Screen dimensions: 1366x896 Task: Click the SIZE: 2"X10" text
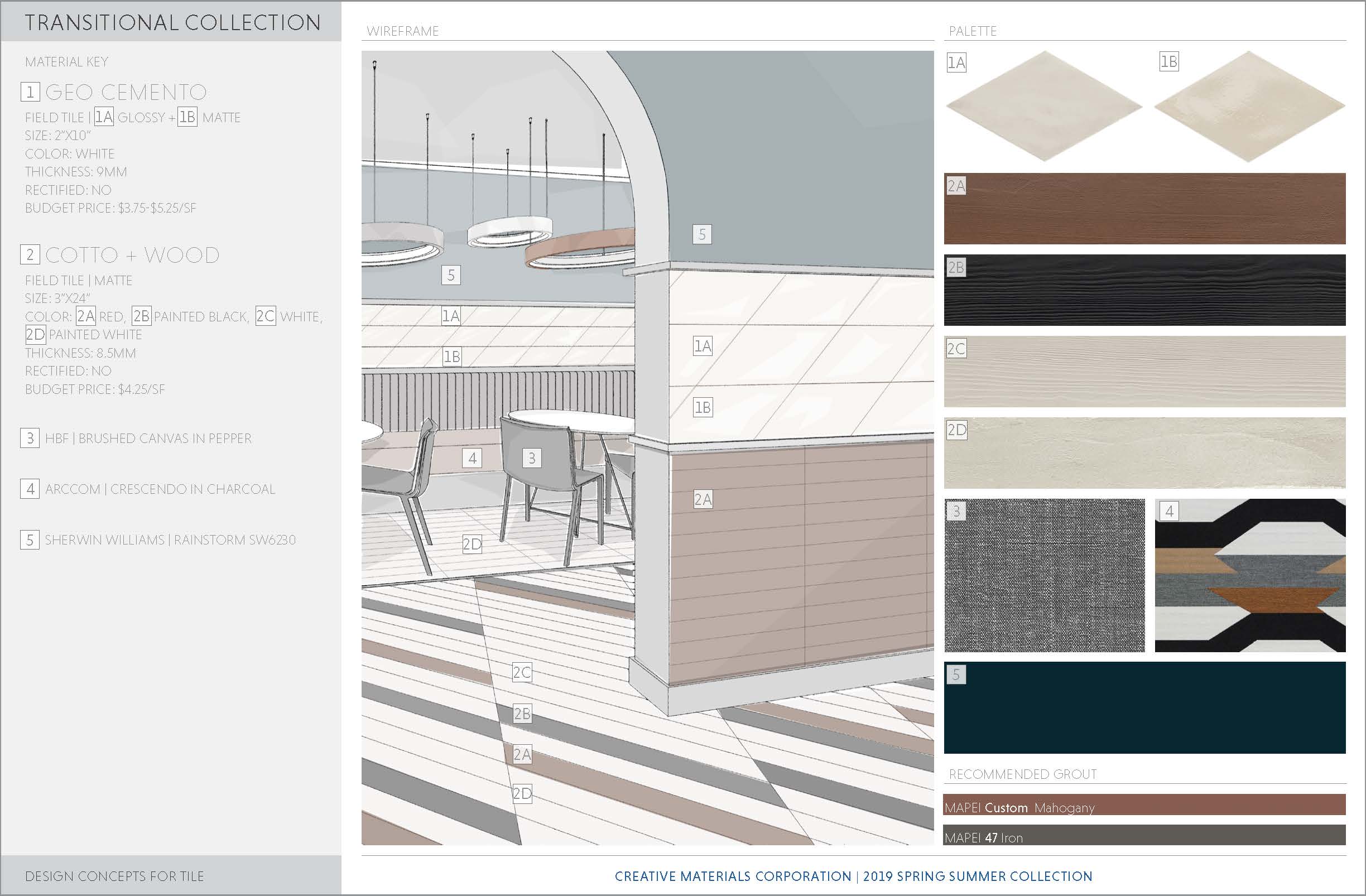pyautogui.click(x=58, y=136)
